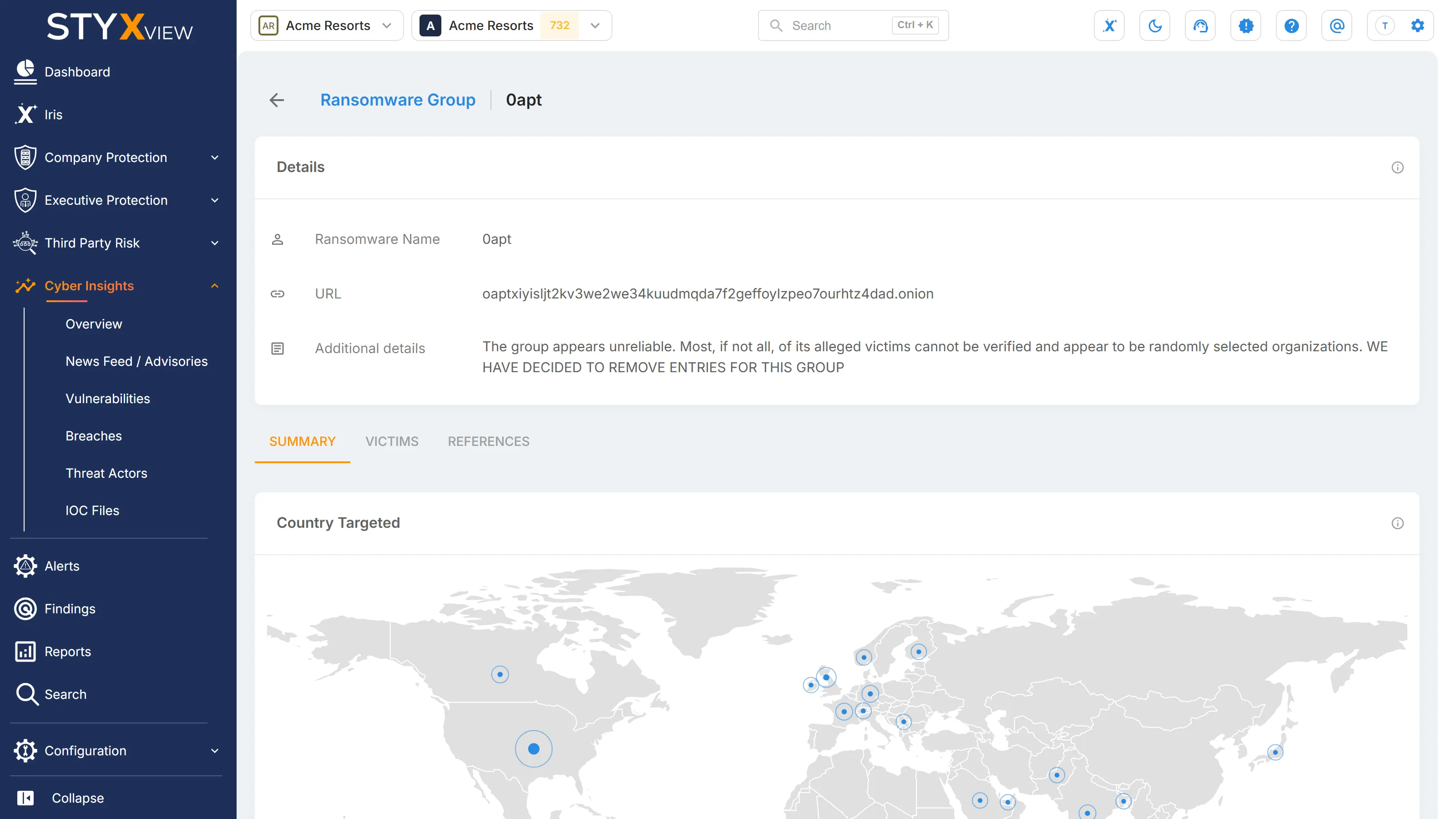Open Threat Actors in the sidebar
The width and height of the screenshot is (1456, 819).
point(106,473)
